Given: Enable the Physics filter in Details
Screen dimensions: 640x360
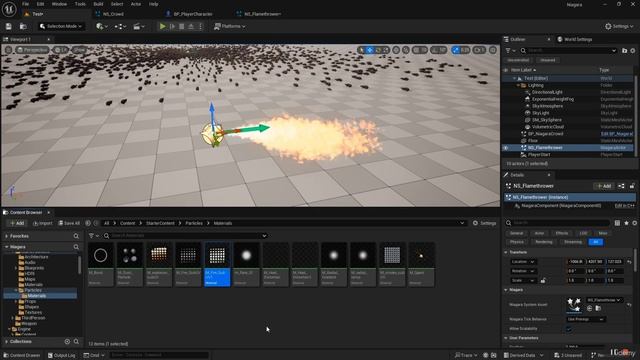Looking at the screenshot, I should [517, 242].
